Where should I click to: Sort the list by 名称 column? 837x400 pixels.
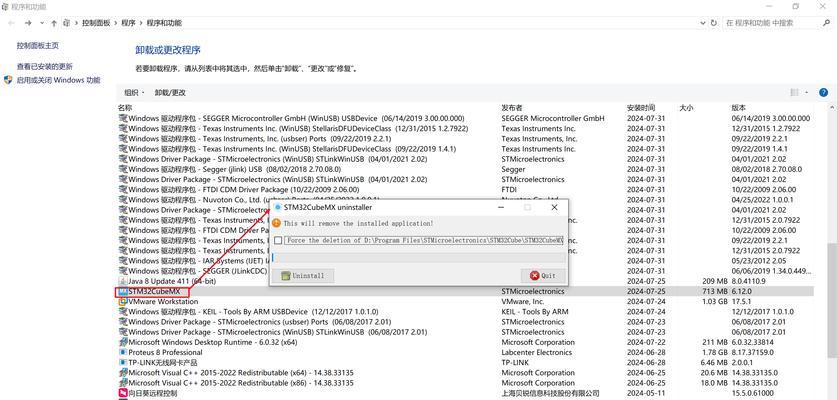tap(125, 108)
